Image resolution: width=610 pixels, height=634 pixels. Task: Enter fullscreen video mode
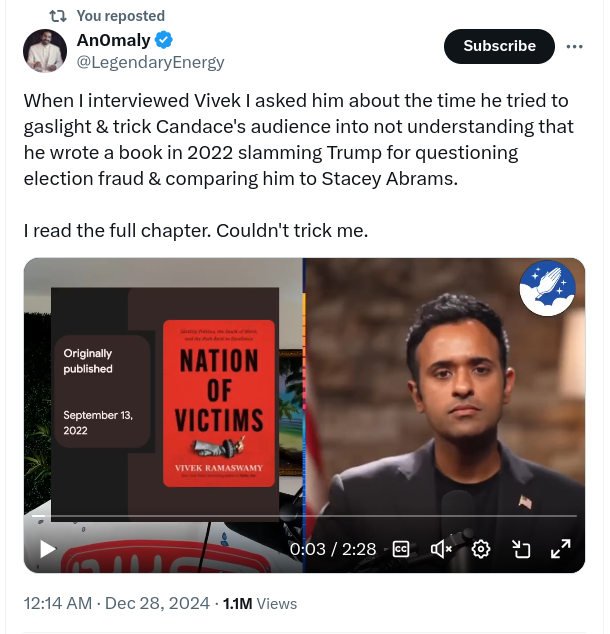pyautogui.click(x=560, y=548)
